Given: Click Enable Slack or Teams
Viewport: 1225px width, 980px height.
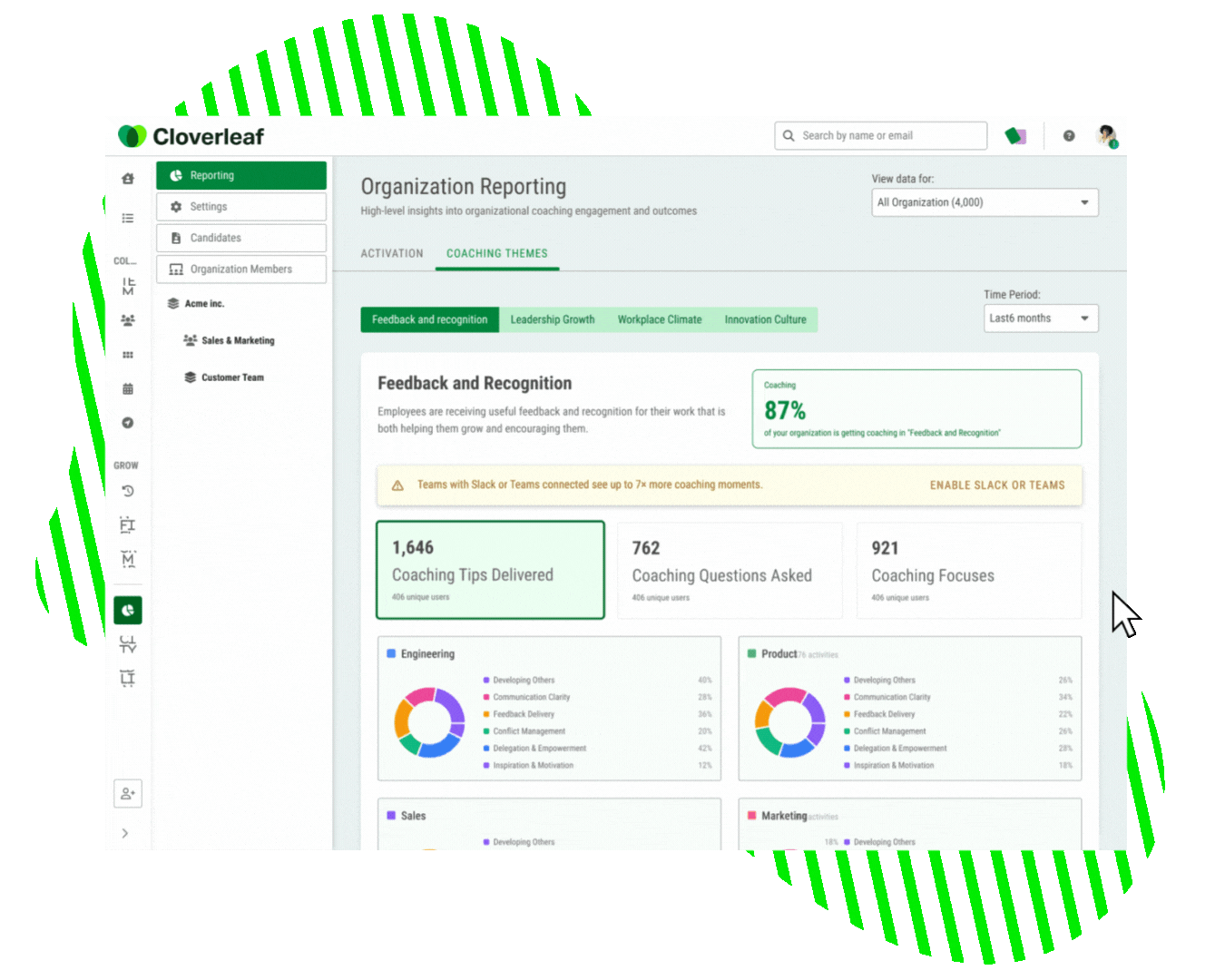Looking at the screenshot, I should (997, 485).
